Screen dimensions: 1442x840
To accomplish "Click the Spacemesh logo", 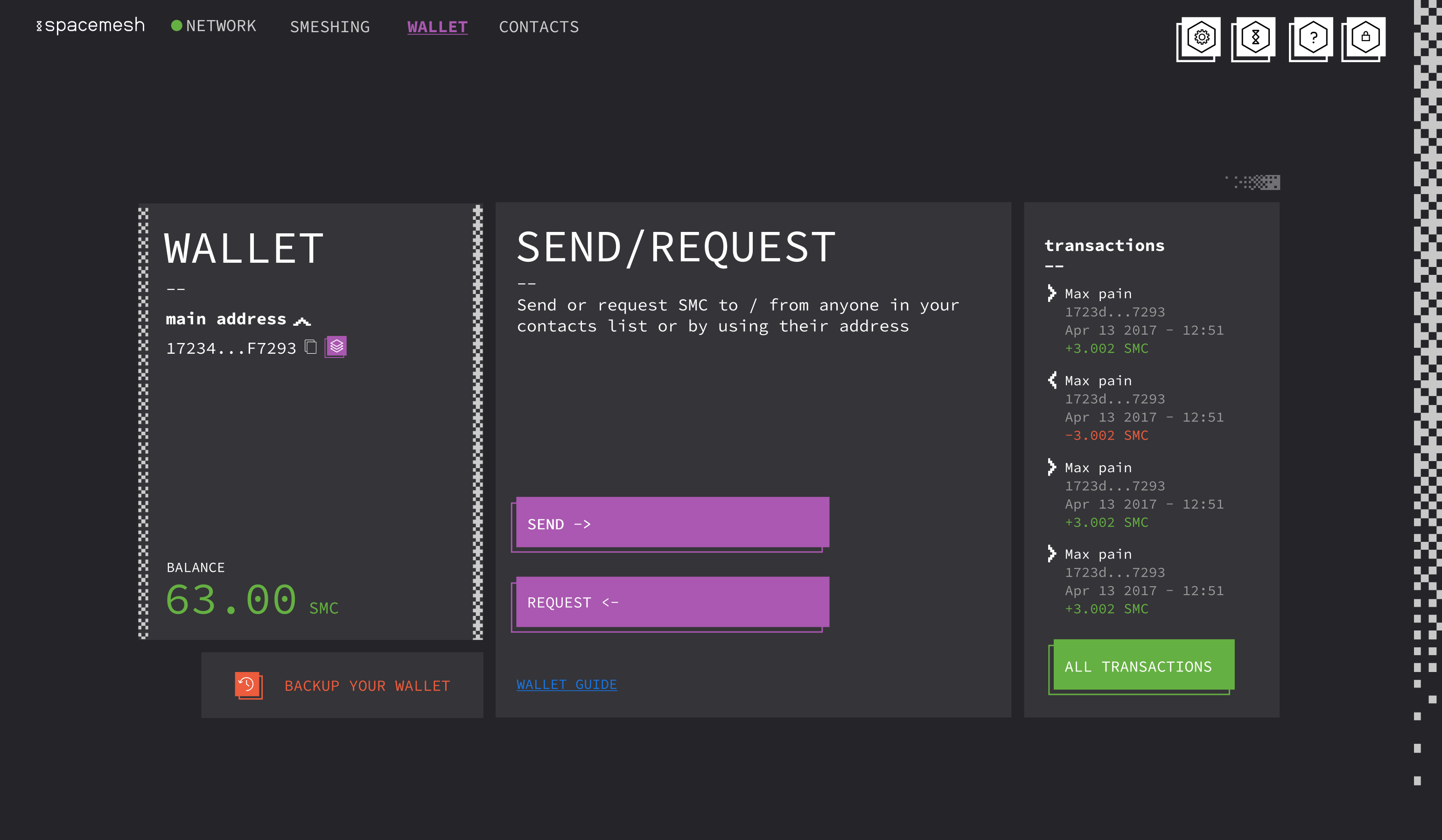I will pos(90,25).
